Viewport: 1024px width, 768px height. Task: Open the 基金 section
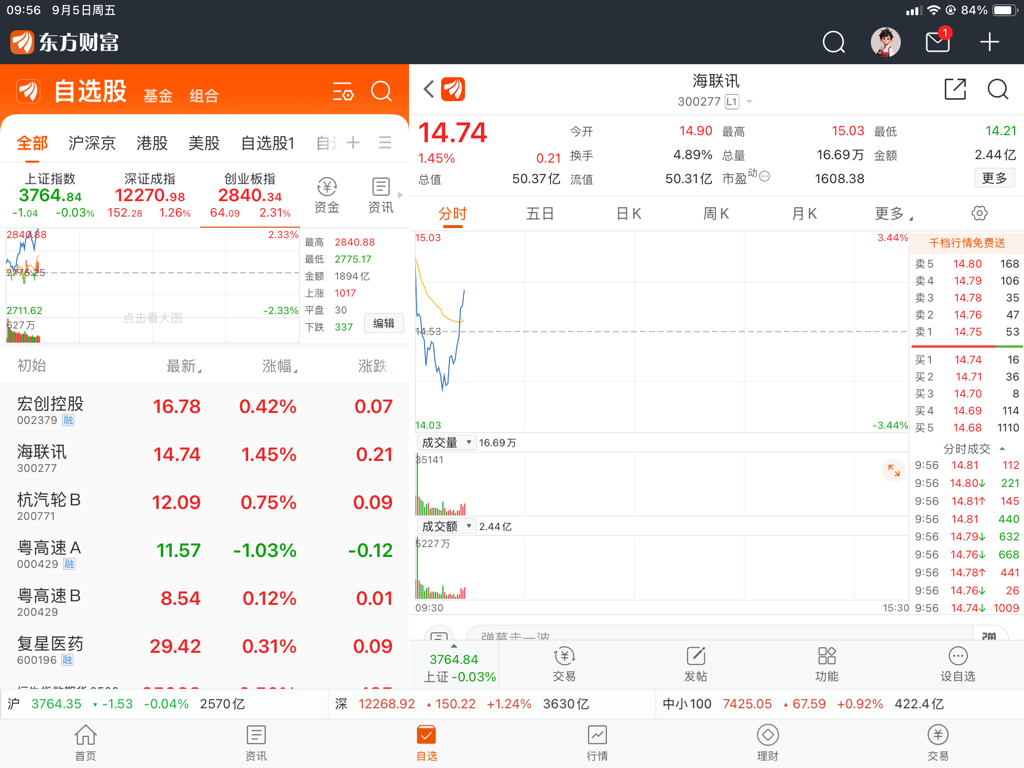[x=158, y=96]
